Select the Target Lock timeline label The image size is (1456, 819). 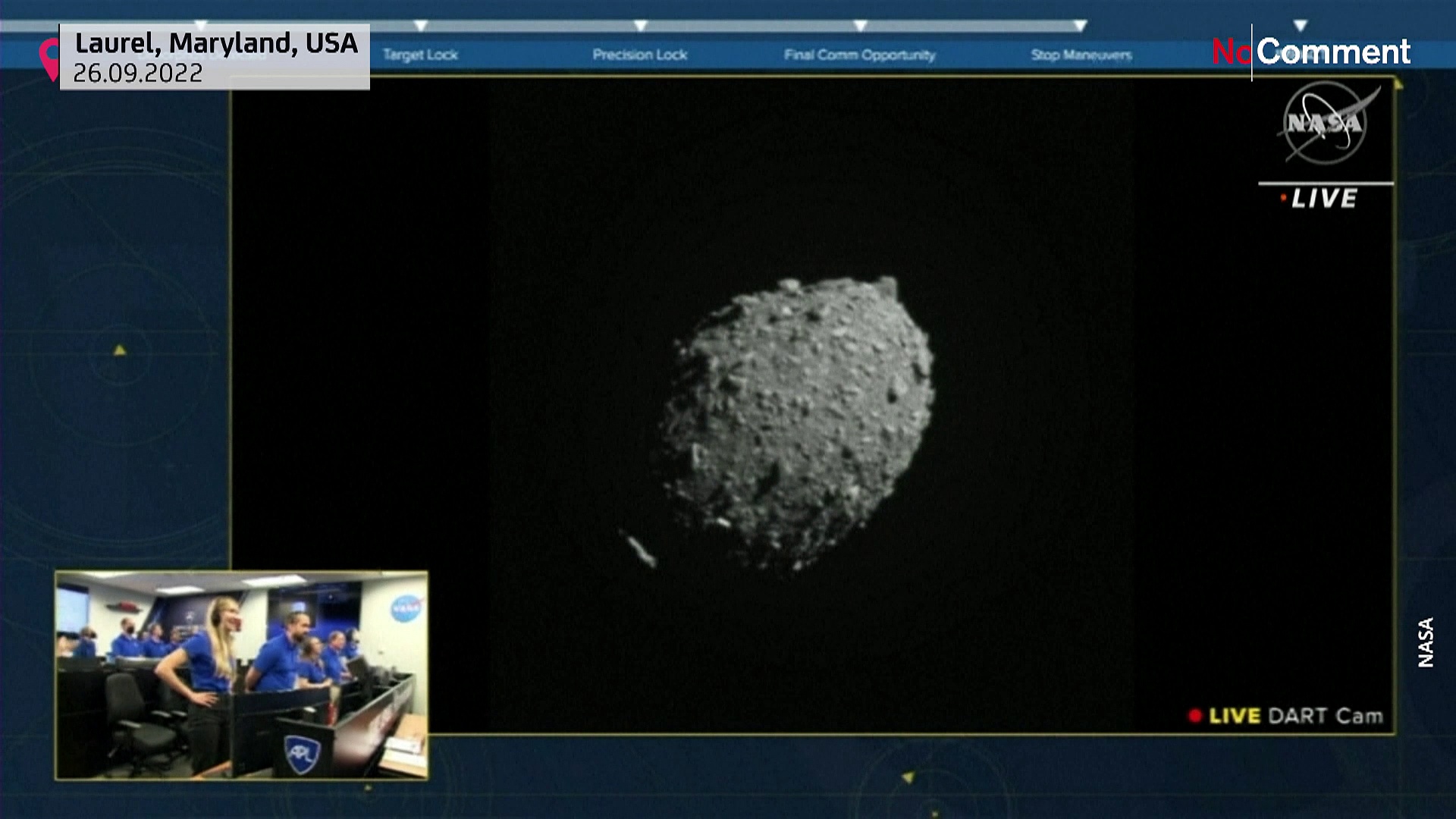(420, 55)
